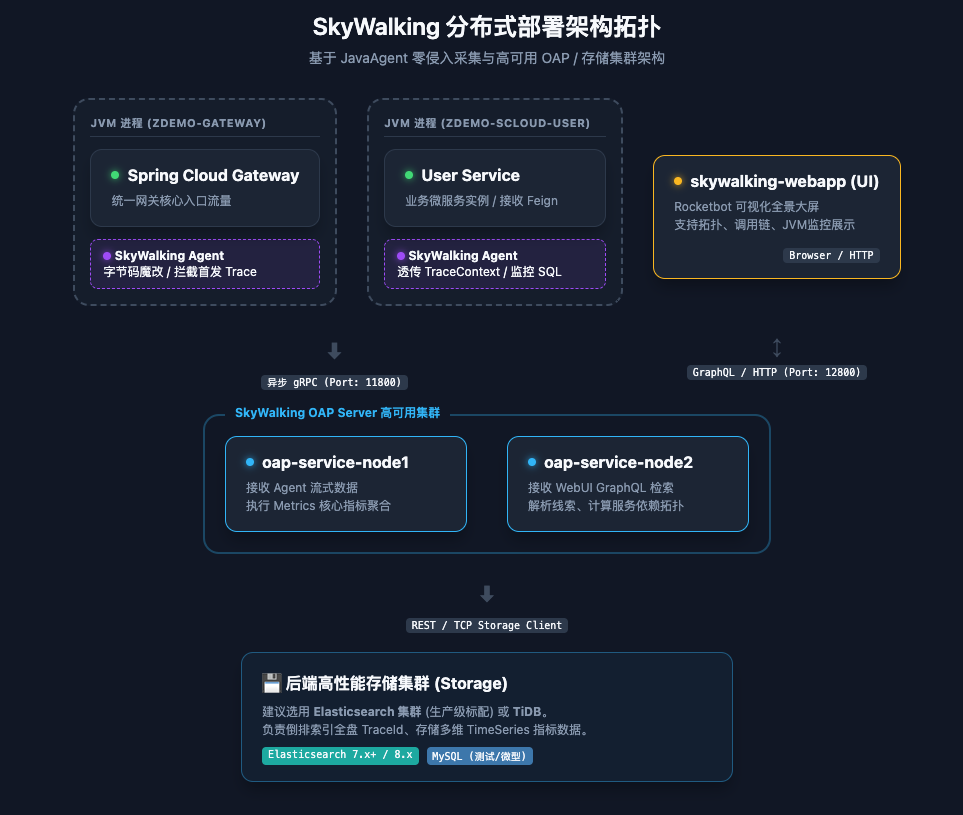The image size is (963, 815).
Task: Click the orange dot beside skywalking-webapp
Action: [678, 181]
